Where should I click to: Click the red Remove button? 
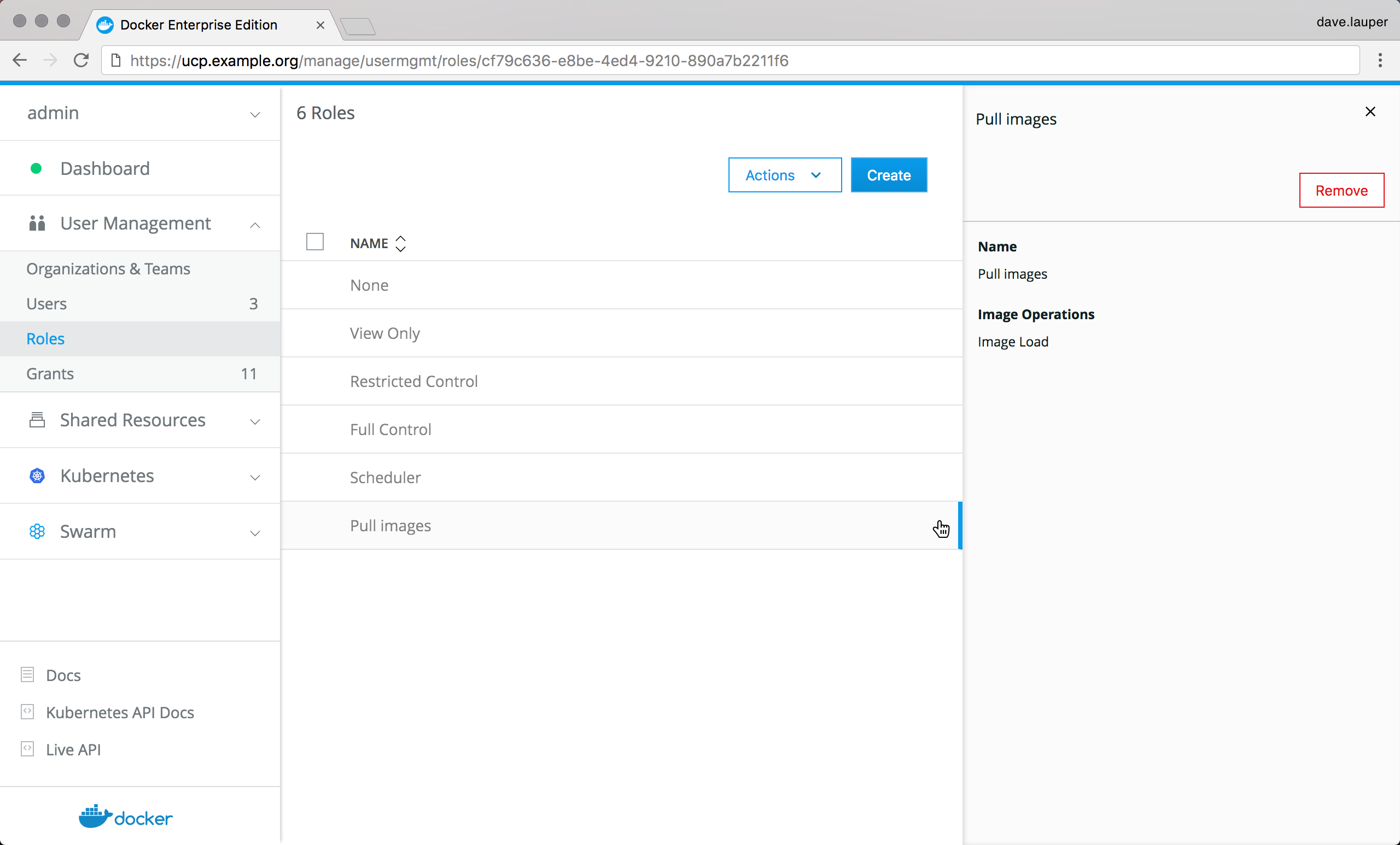[1341, 190]
